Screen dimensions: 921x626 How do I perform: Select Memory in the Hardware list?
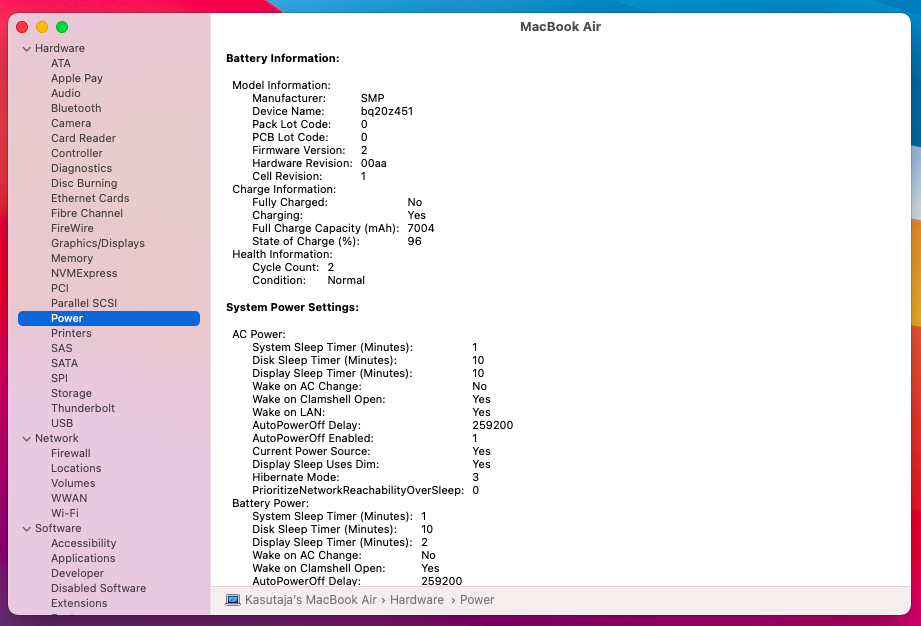coord(72,258)
